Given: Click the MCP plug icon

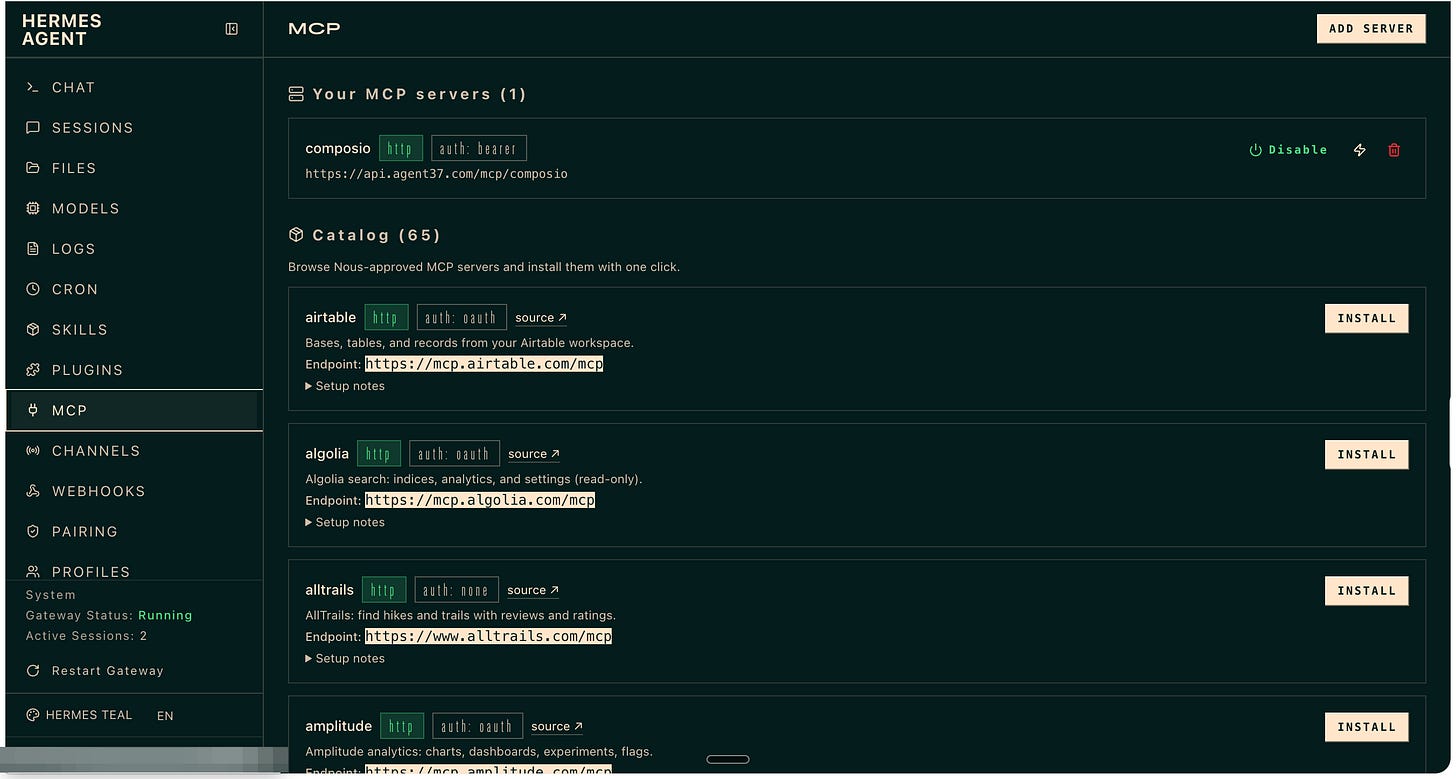Looking at the screenshot, I should [33, 410].
